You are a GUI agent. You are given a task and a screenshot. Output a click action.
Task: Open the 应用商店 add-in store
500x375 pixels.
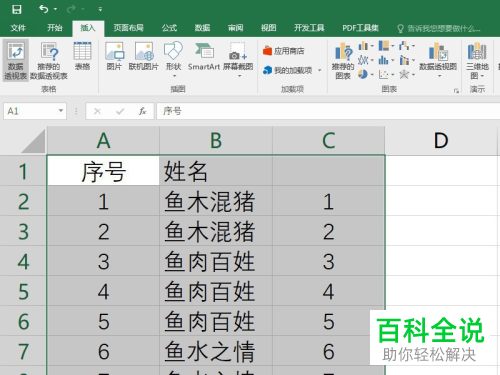pos(284,51)
